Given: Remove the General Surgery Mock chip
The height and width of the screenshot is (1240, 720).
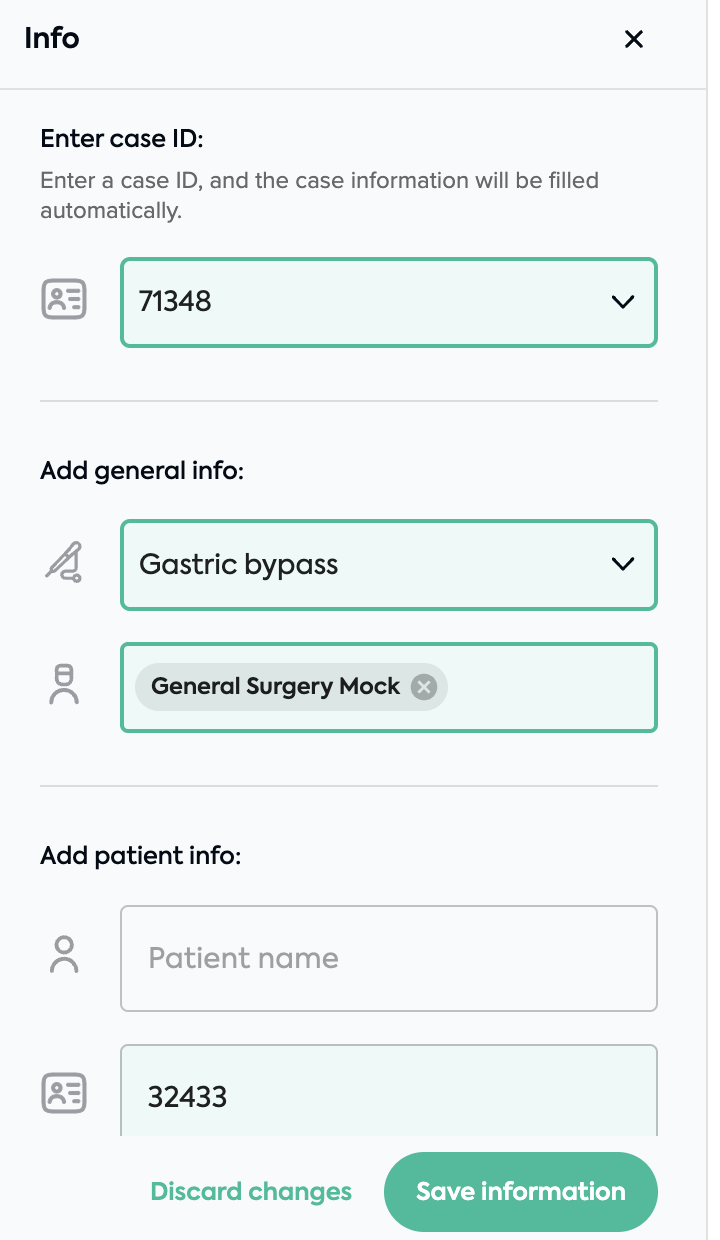Looking at the screenshot, I should [424, 687].
